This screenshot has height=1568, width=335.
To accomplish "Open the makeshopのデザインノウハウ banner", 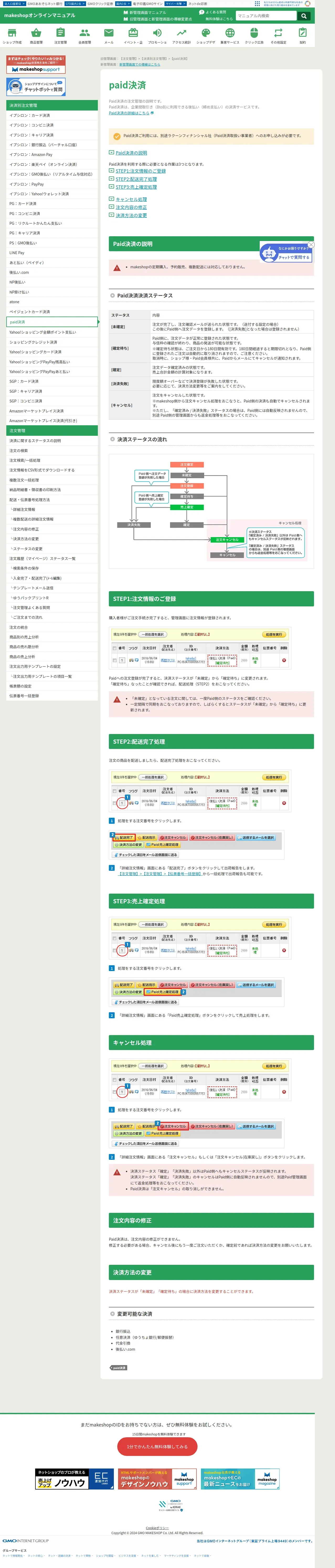I will click(x=157, y=1479).
